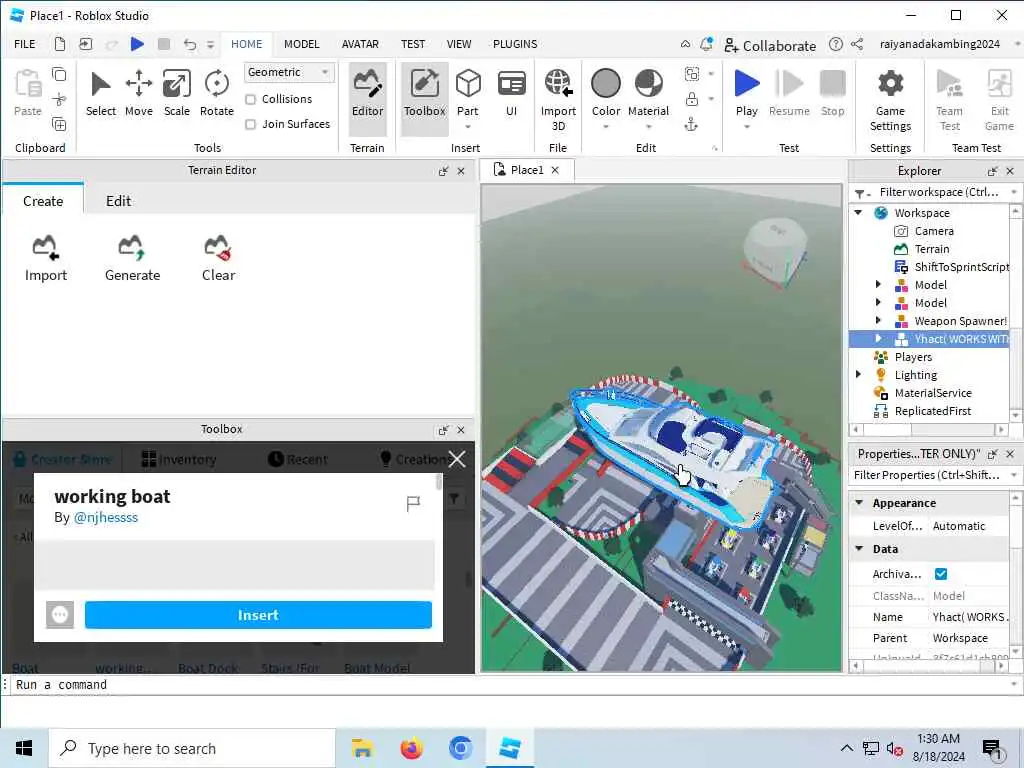The image size is (1024, 768).
Task: Expand the Lighting node
Action: pos(858,374)
